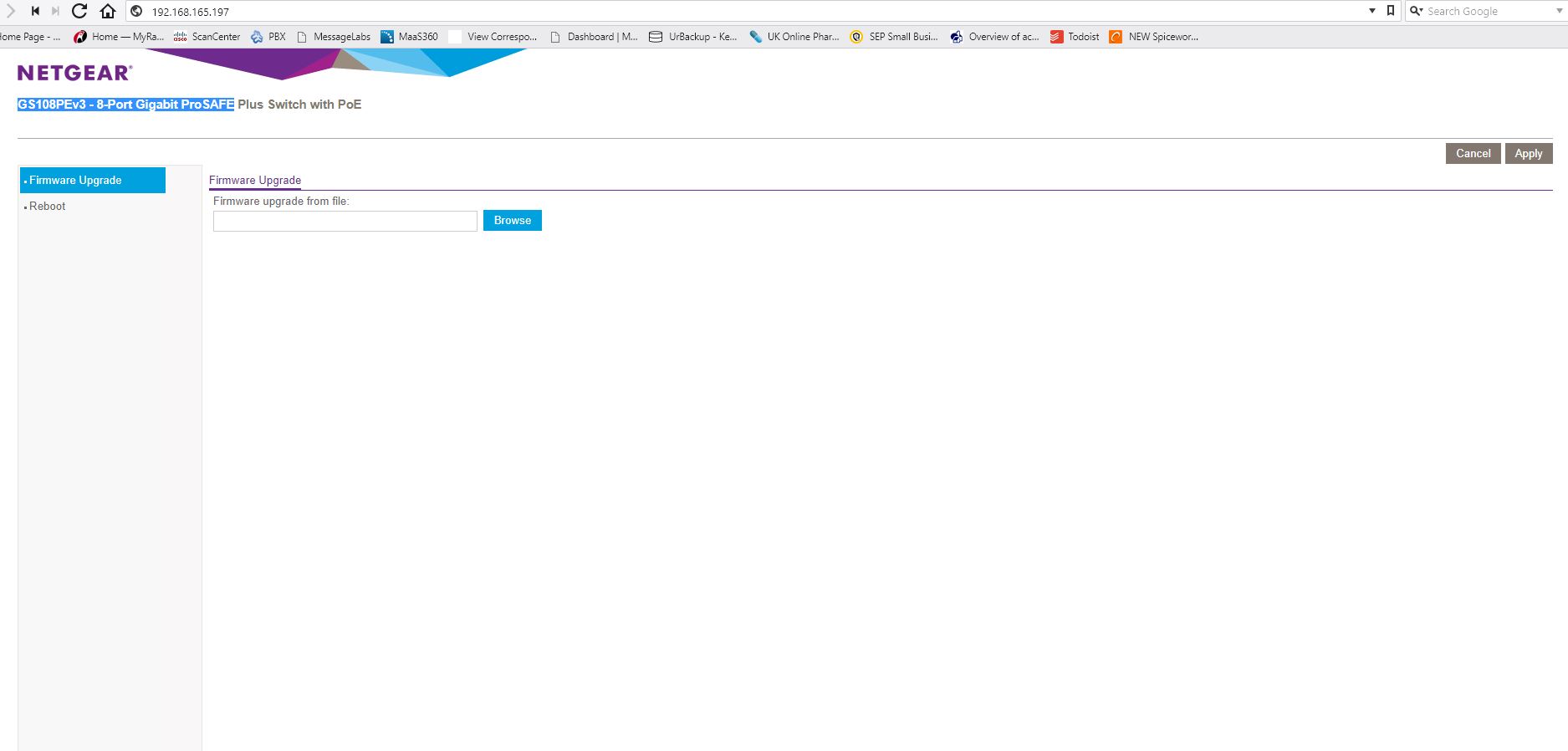The image size is (1568, 751).
Task: Open the View Correspo... bookmark
Action: tap(493, 37)
